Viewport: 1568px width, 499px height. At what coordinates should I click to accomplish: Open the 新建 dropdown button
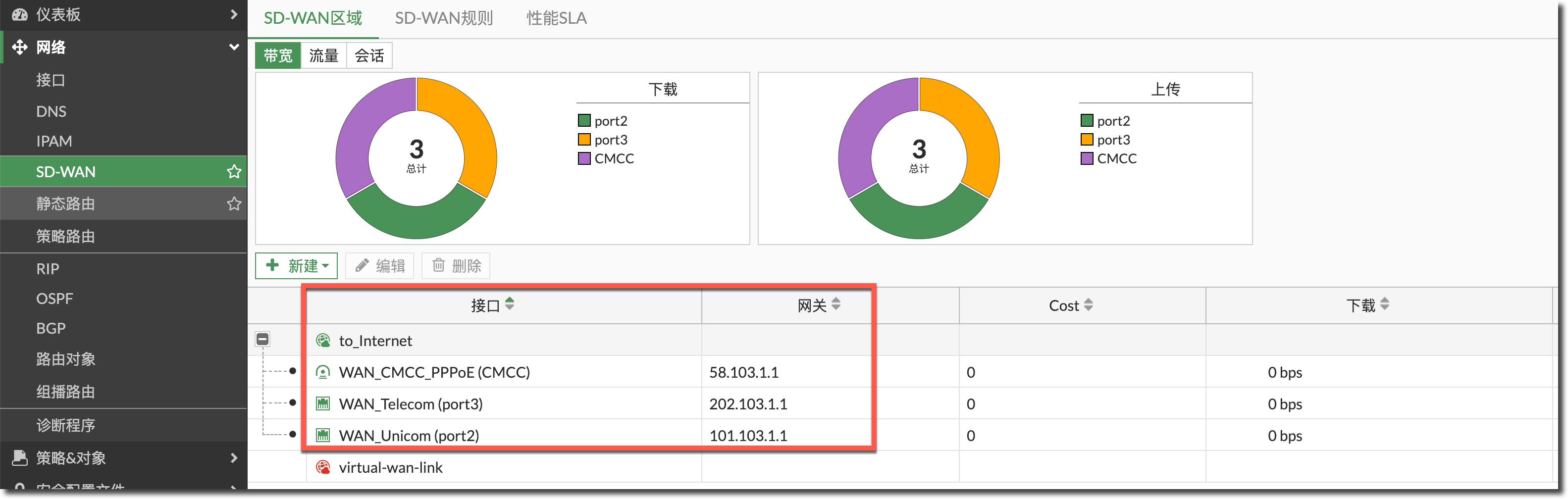(x=297, y=266)
